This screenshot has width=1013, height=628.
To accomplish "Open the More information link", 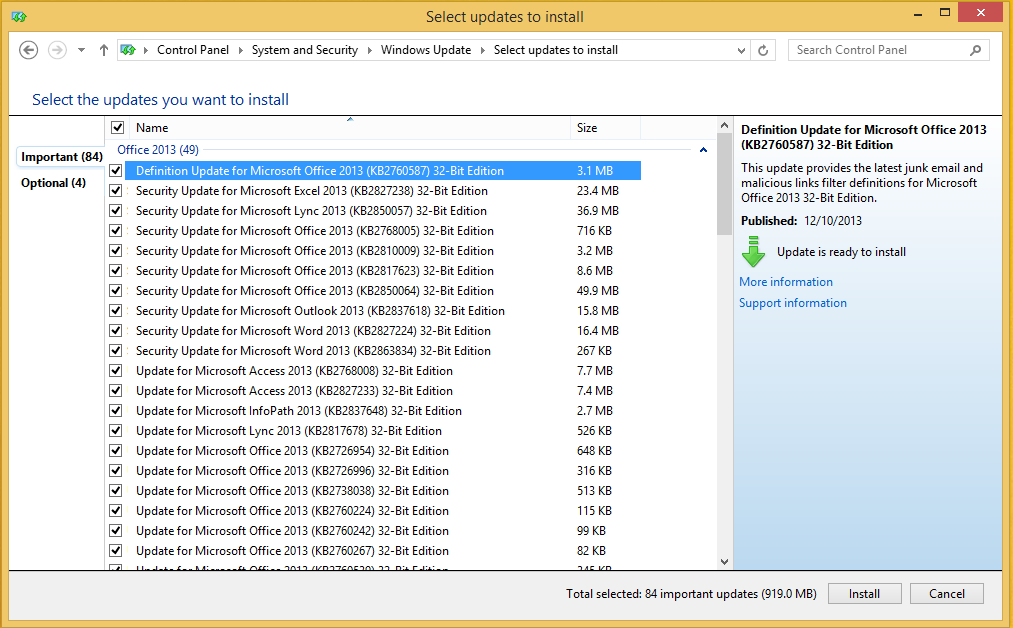I will pyautogui.click(x=786, y=282).
